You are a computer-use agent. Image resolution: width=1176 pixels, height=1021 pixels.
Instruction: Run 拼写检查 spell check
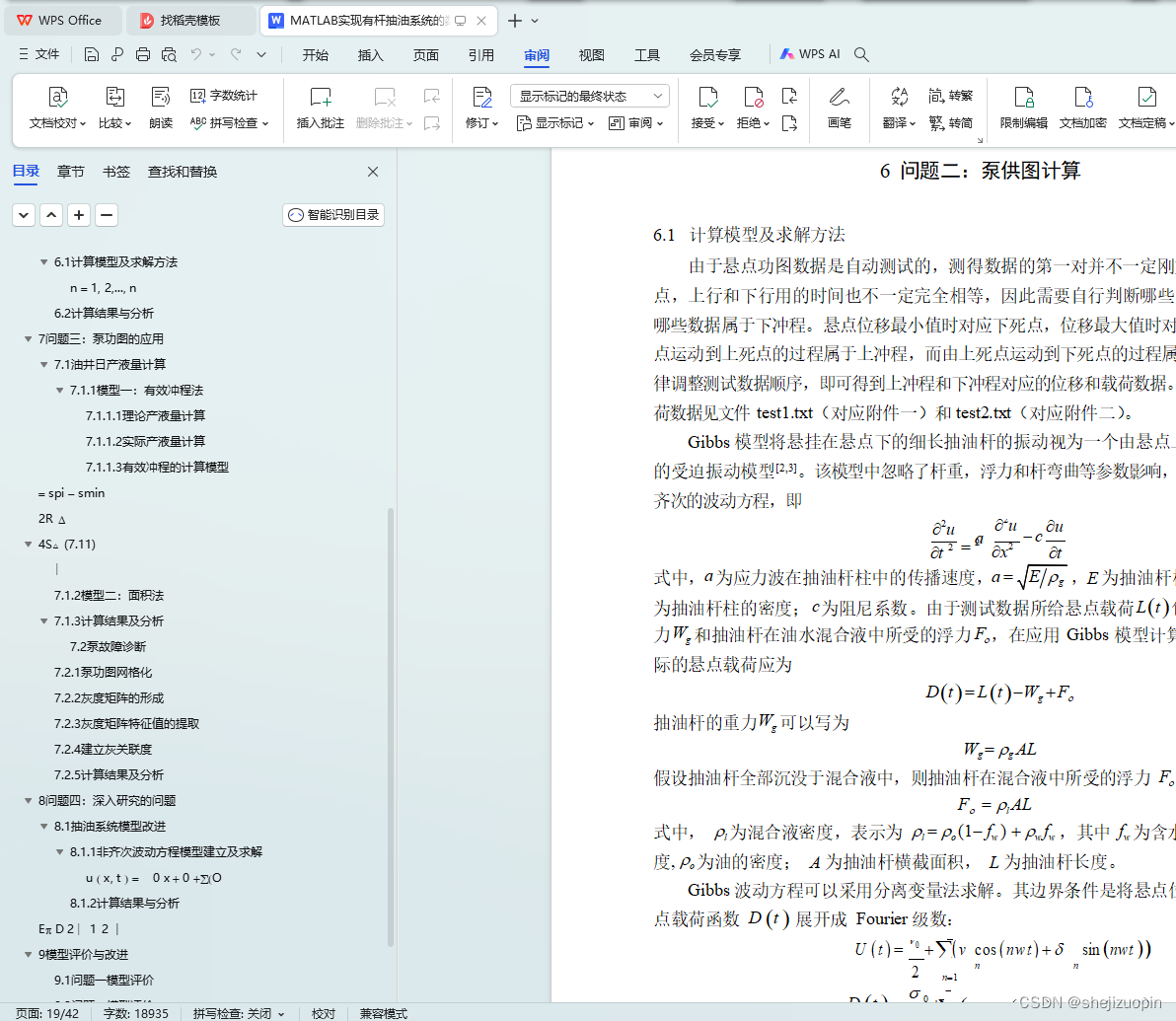[229, 122]
